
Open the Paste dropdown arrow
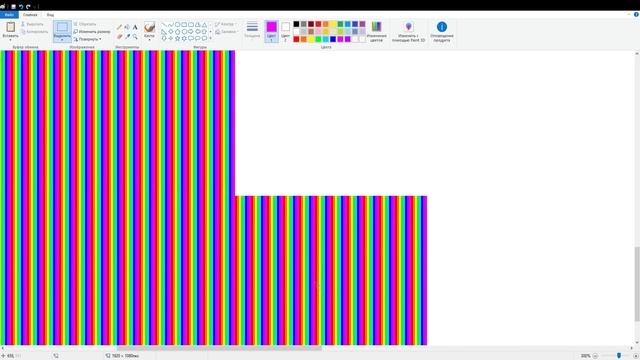(11, 40)
